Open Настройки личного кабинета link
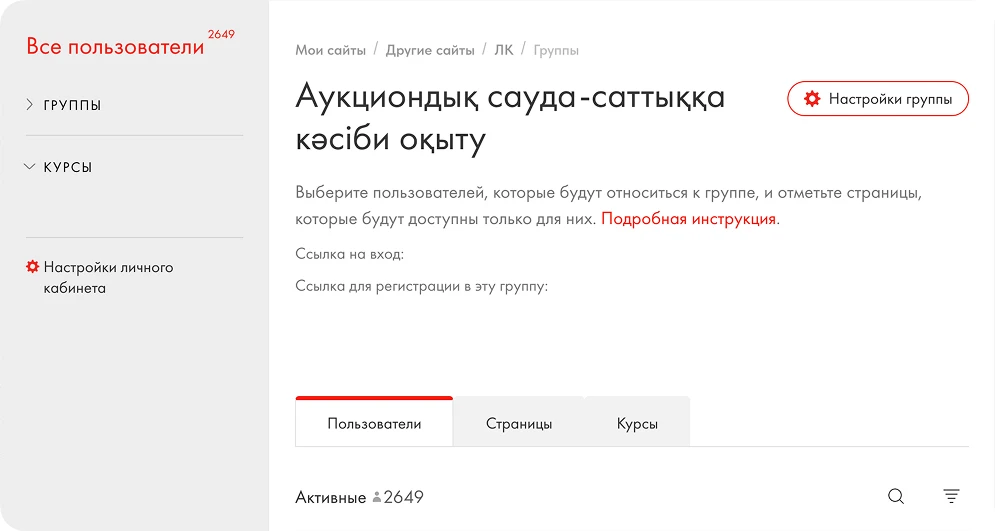Image resolution: width=995 pixels, height=531 pixels. 108,277
